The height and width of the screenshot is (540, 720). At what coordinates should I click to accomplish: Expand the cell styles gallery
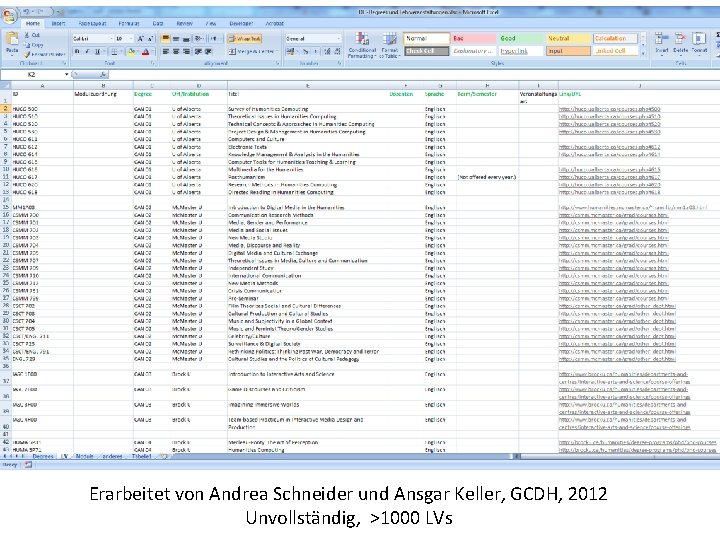pos(643,53)
